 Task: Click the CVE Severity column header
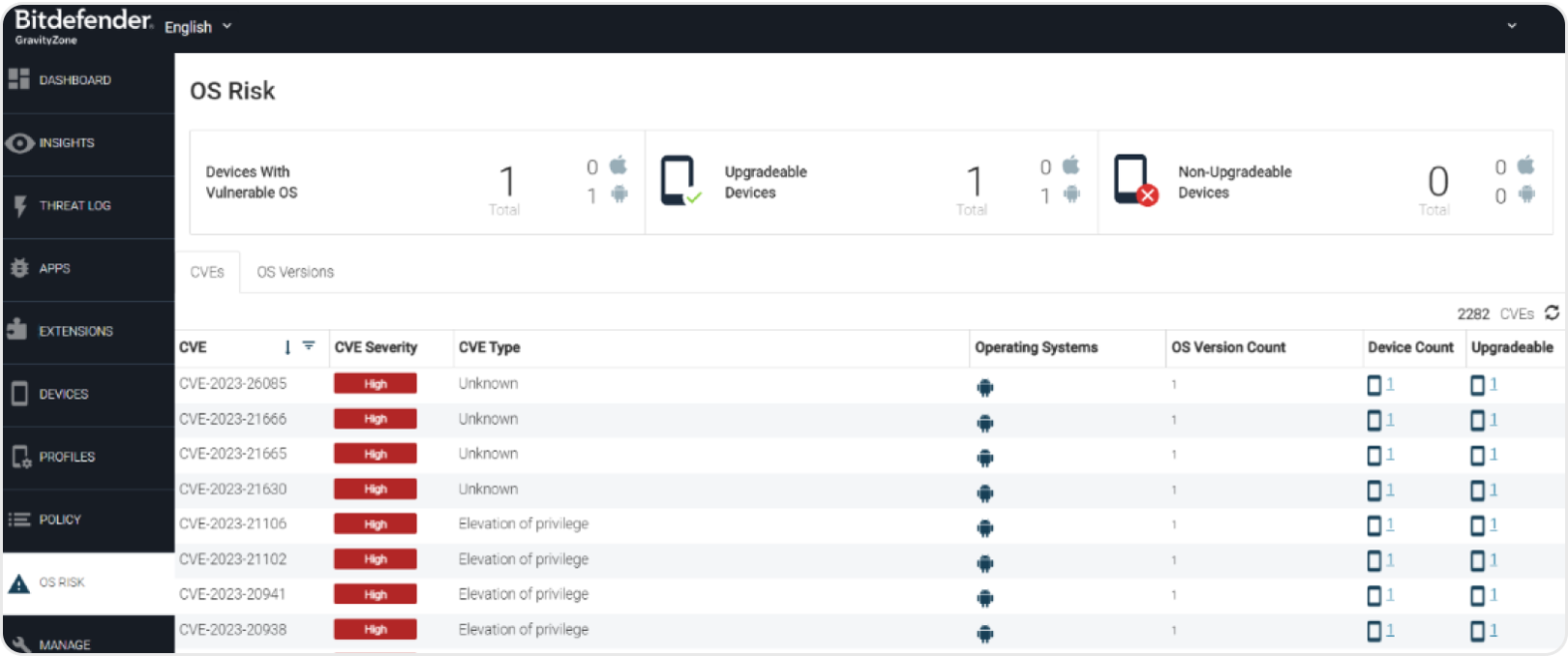pos(376,347)
